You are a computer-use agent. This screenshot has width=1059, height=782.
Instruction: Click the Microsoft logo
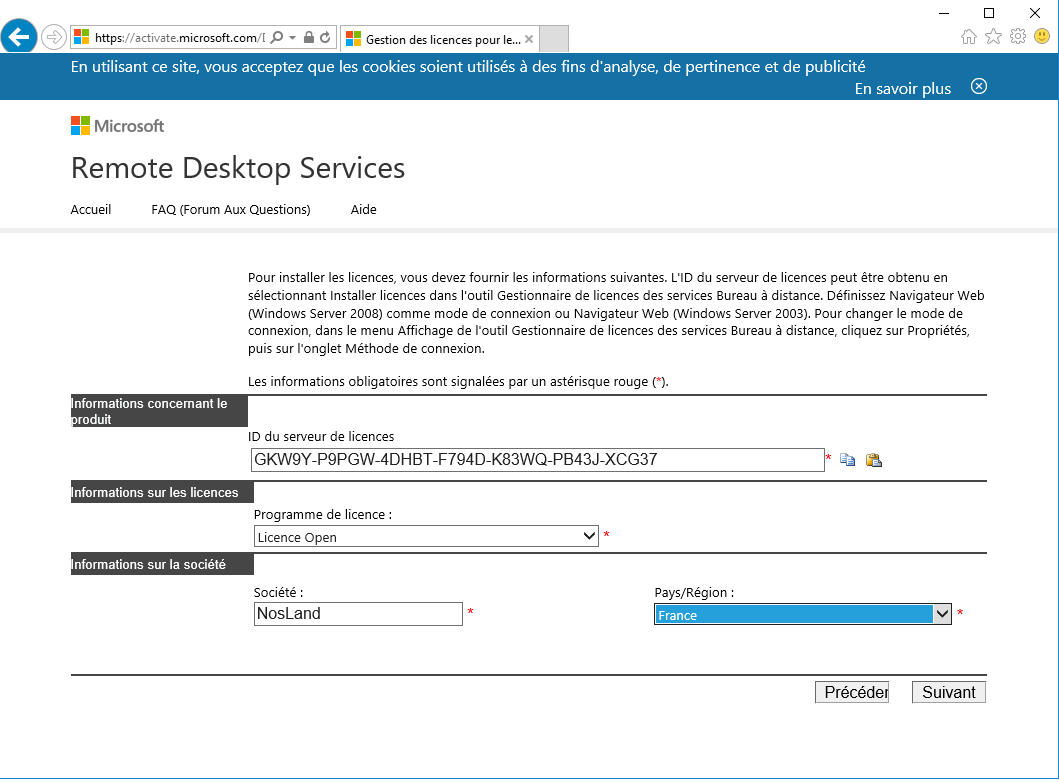click(x=118, y=126)
